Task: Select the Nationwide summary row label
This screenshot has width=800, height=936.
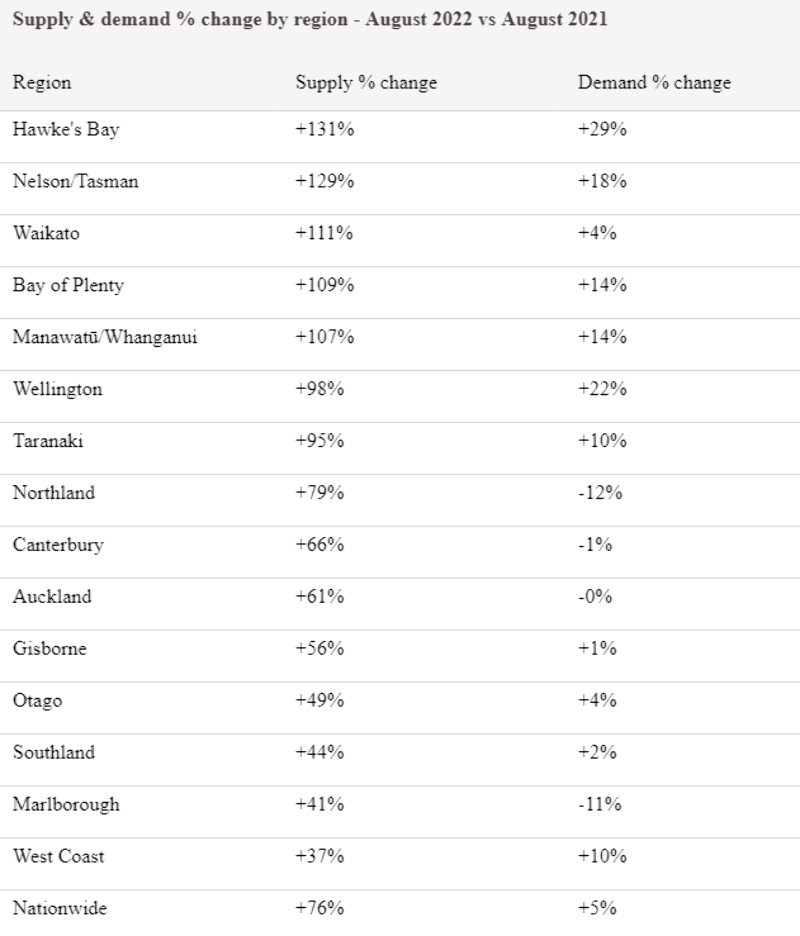Action: [60, 909]
